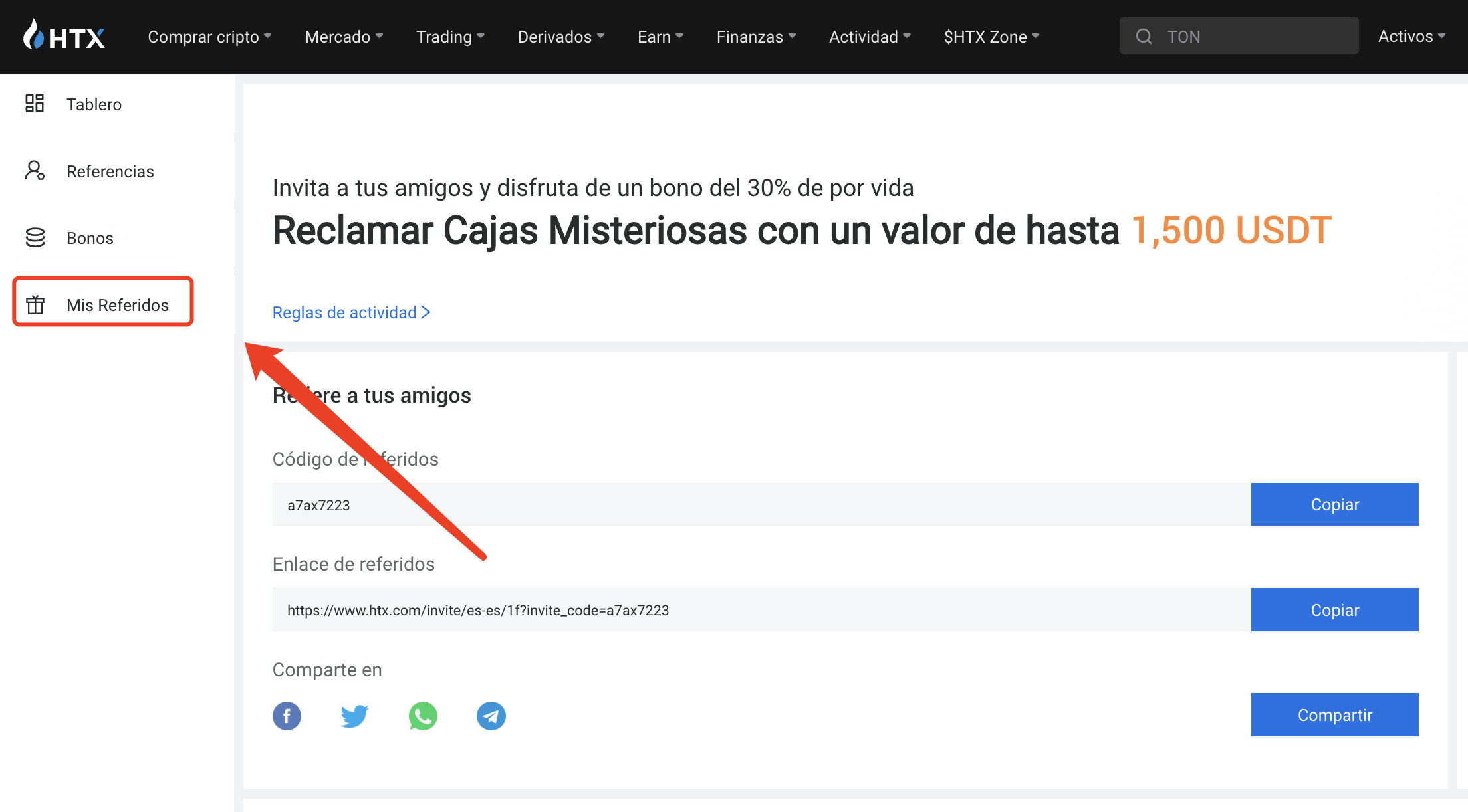Viewport: 1468px width, 812px height.
Task: Open the Earn dropdown
Action: point(660,37)
